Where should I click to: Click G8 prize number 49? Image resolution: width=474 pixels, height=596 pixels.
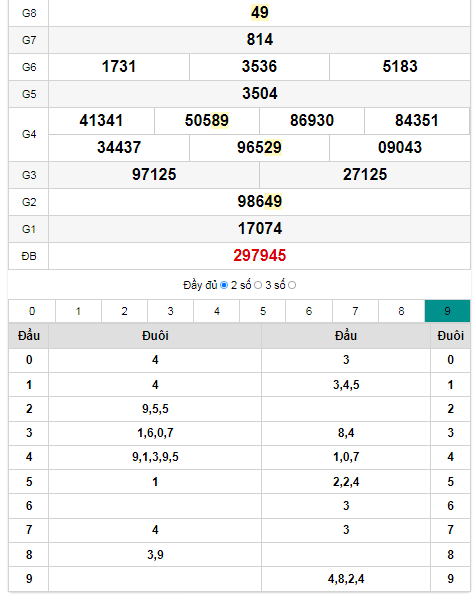click(x=260, y=13)
